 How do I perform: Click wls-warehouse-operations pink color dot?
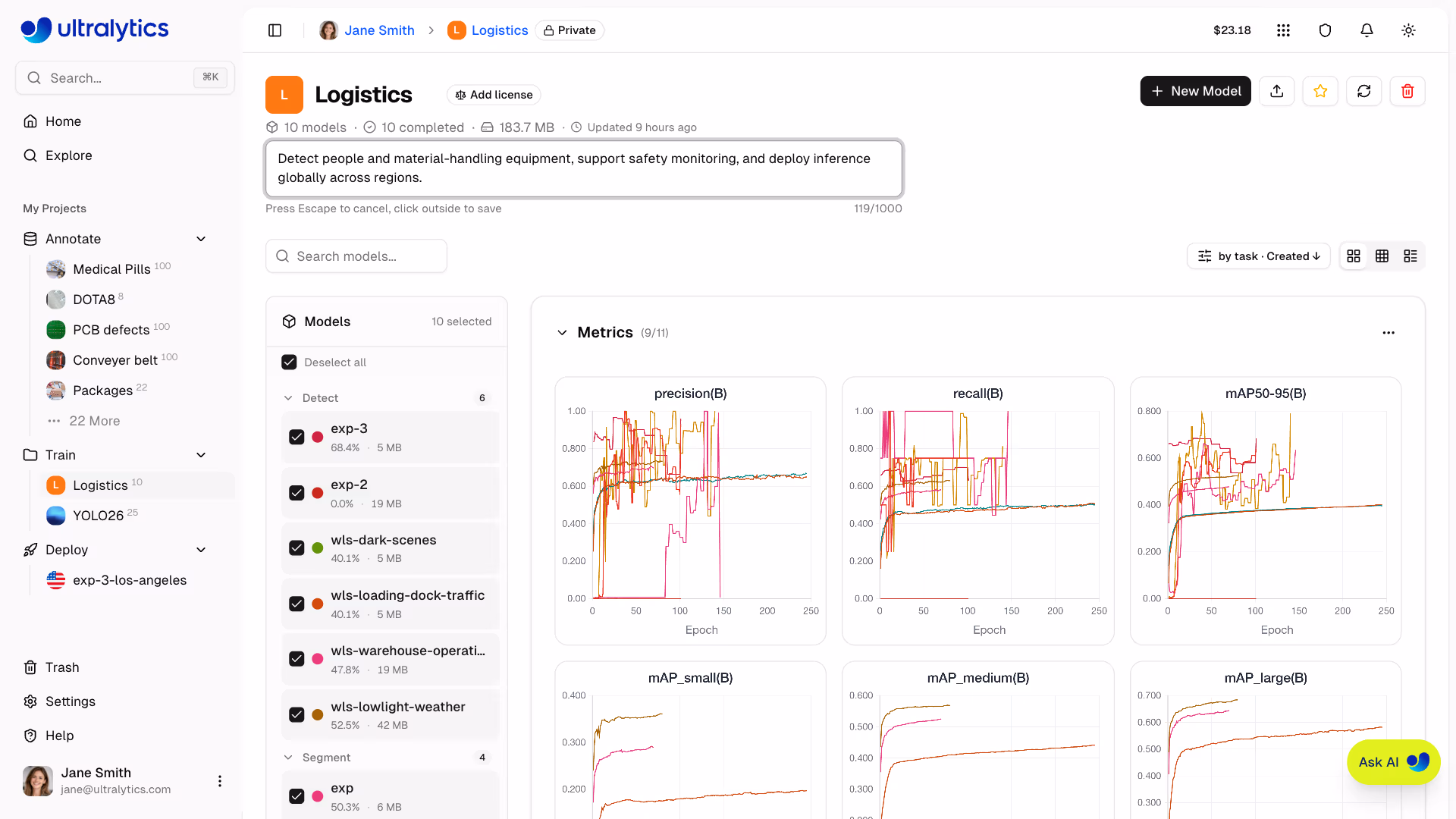[318, 659]
